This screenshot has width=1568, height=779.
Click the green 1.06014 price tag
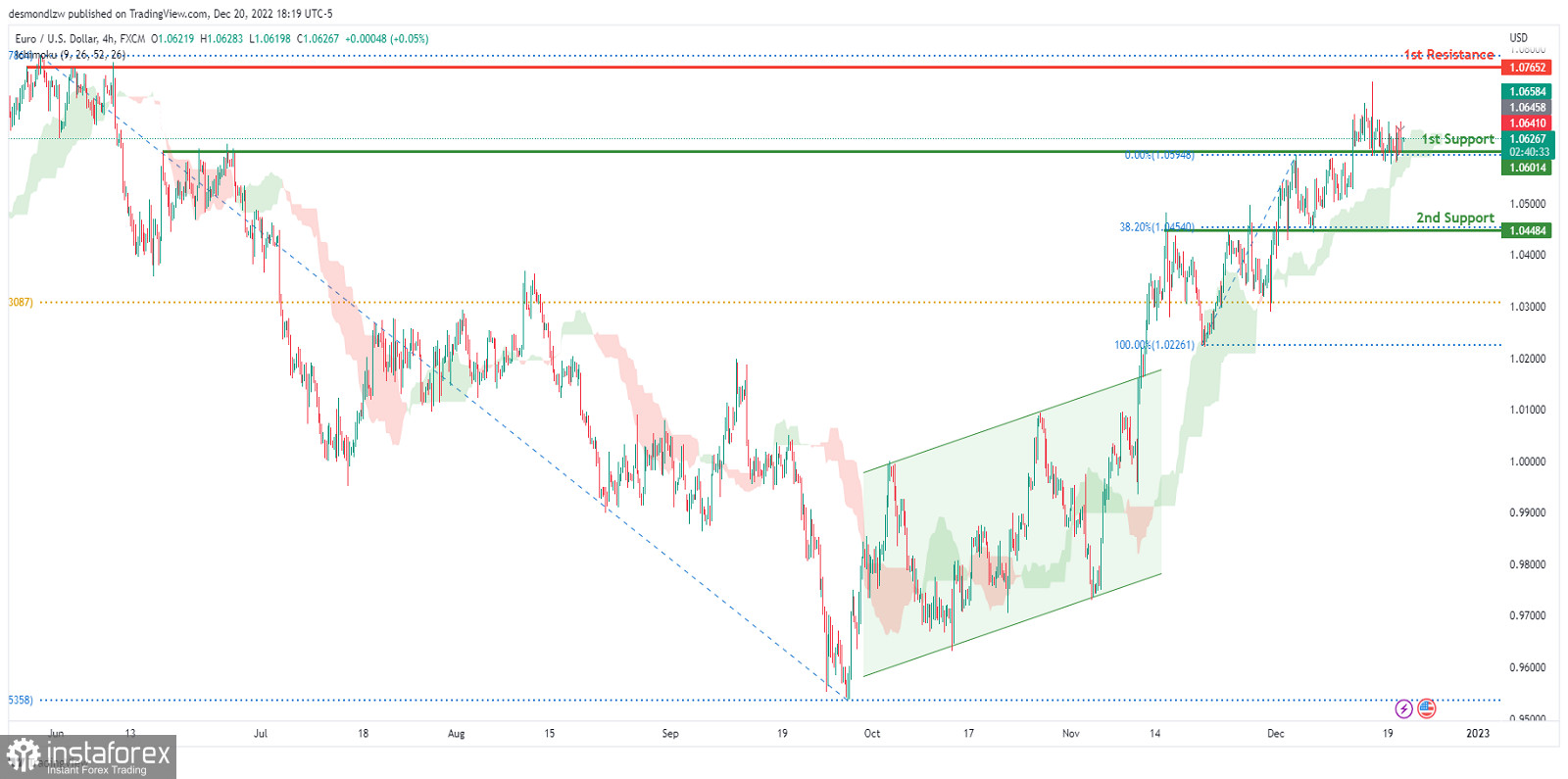click(1527, 168)
